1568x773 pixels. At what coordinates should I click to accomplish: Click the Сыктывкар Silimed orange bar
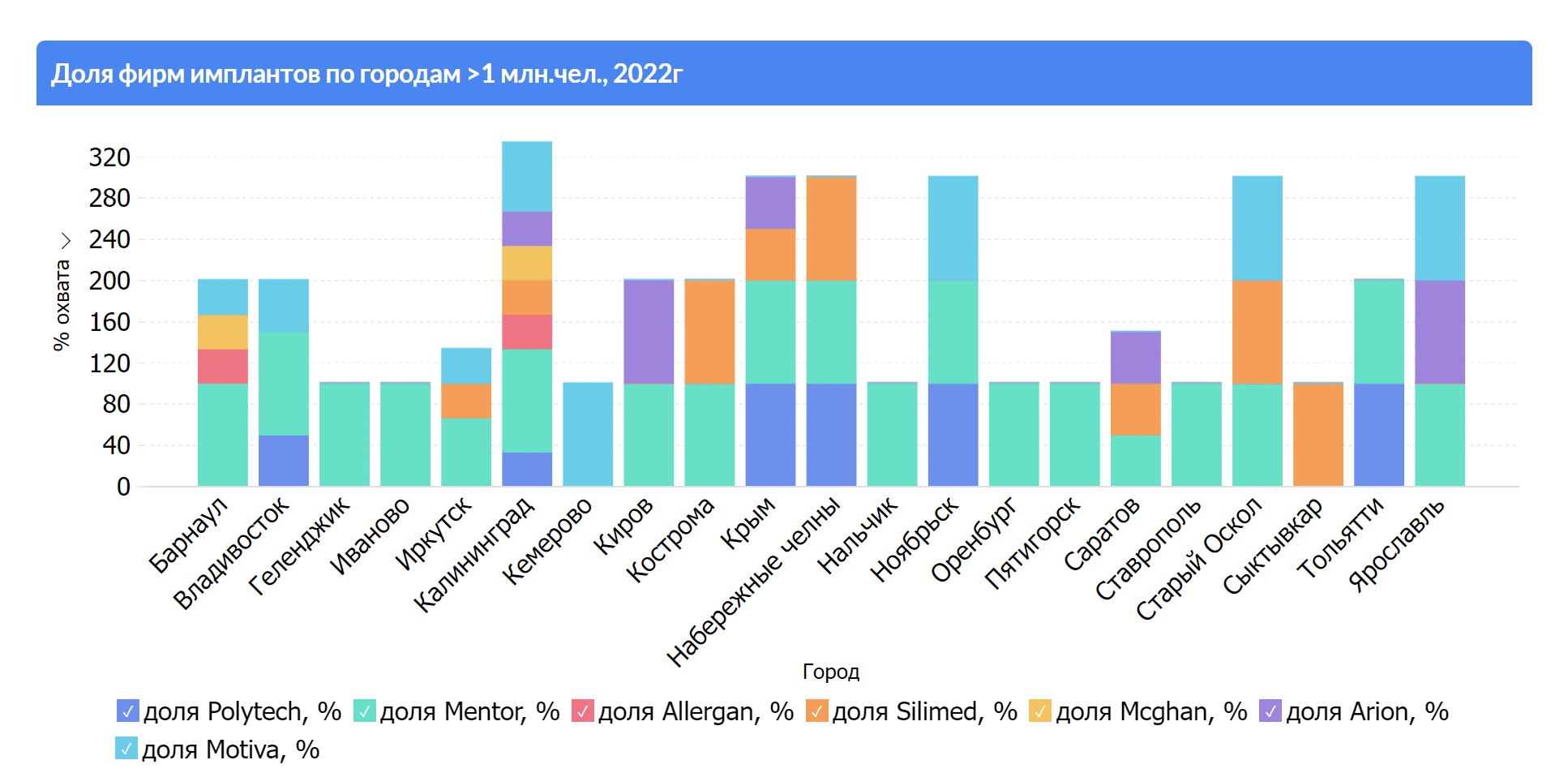pos(1318,435)
